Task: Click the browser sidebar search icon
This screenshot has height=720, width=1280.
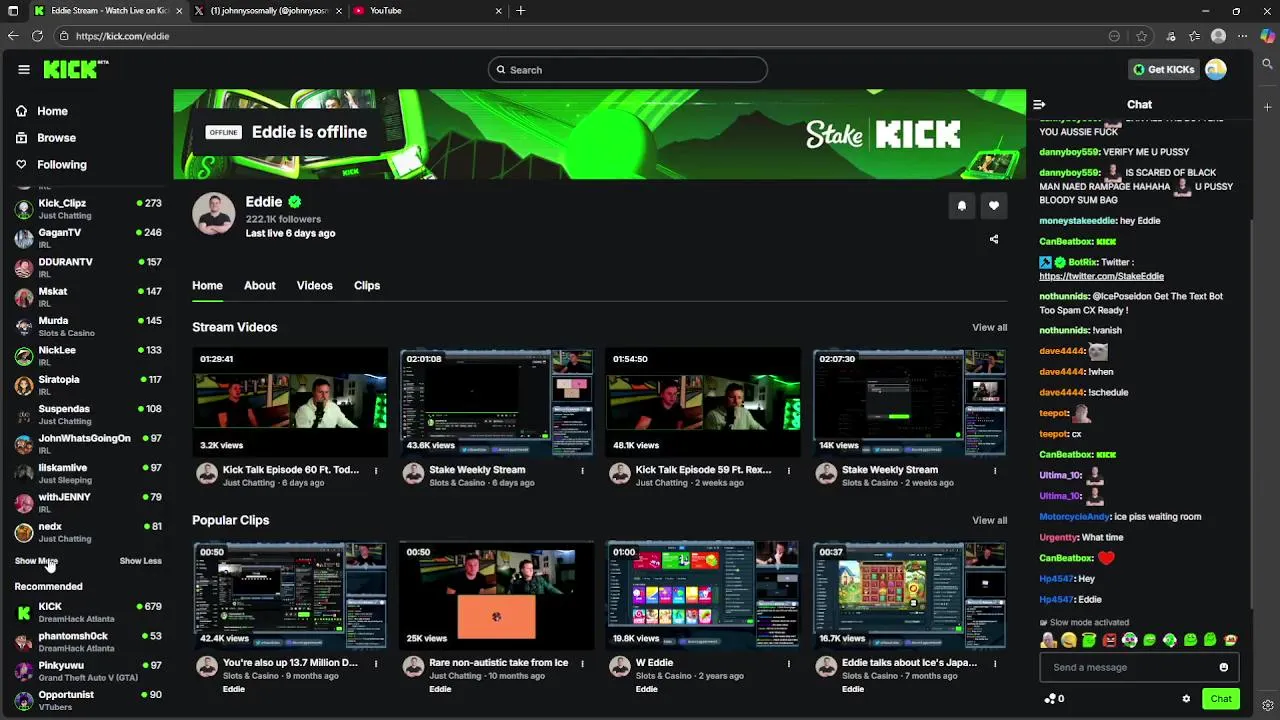Action: tap(1267, 64)
